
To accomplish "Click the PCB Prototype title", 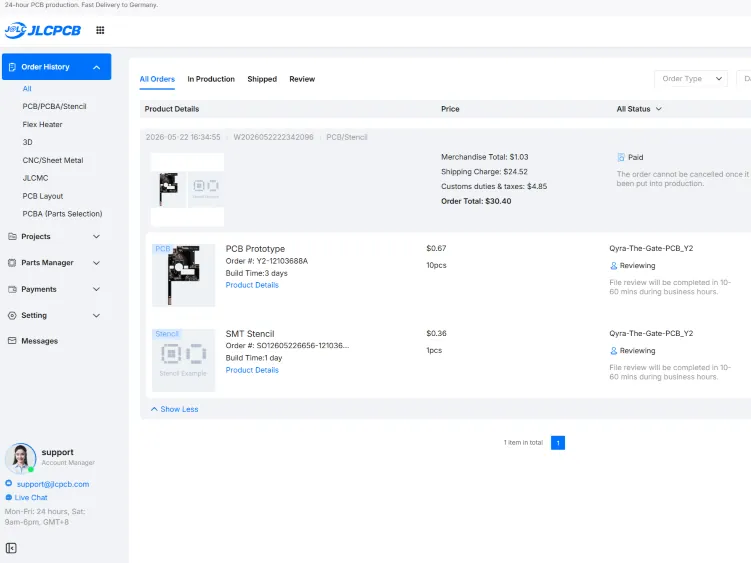I will (x=255, y=249).
